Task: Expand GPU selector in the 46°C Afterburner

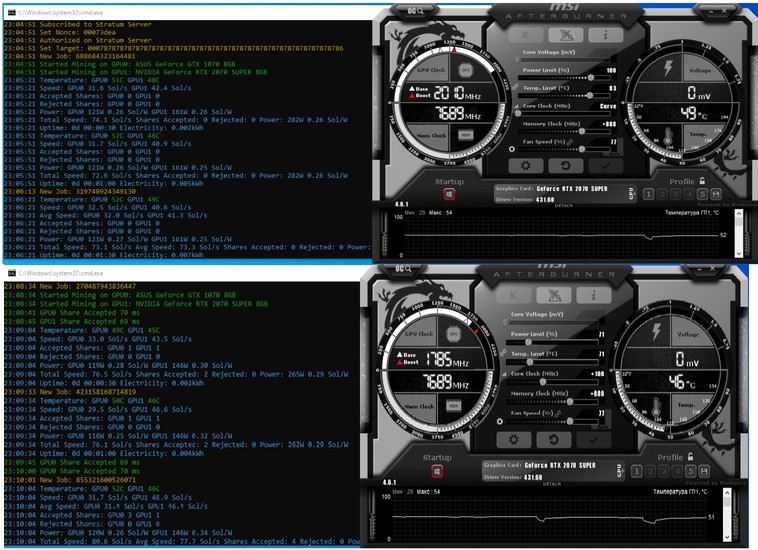Action: pyautogui.click(x=619, y=470)
